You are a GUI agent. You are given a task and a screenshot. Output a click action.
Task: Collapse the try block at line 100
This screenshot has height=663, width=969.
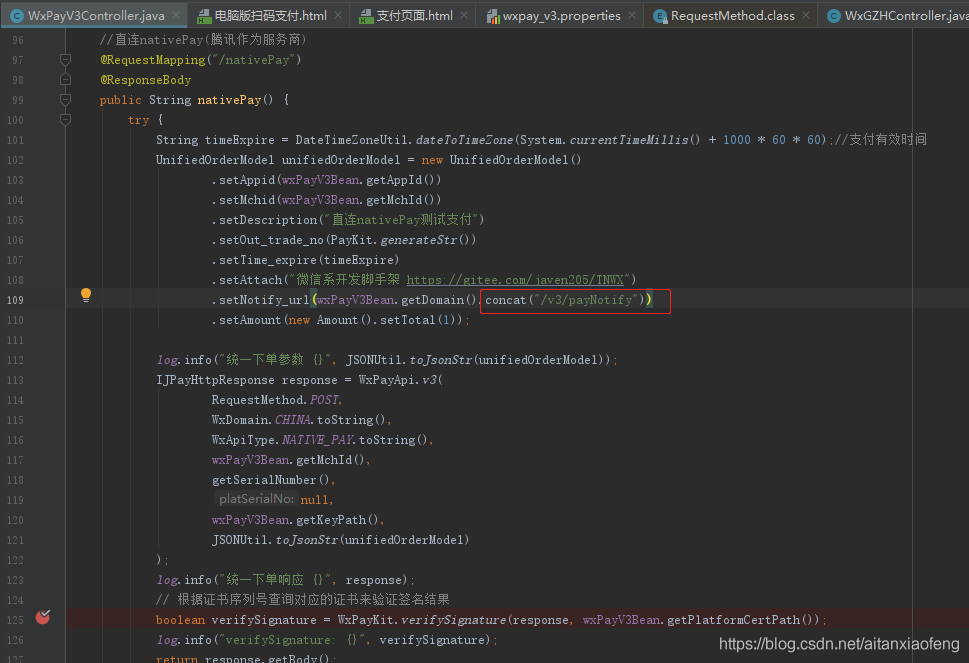click(65, 120)
